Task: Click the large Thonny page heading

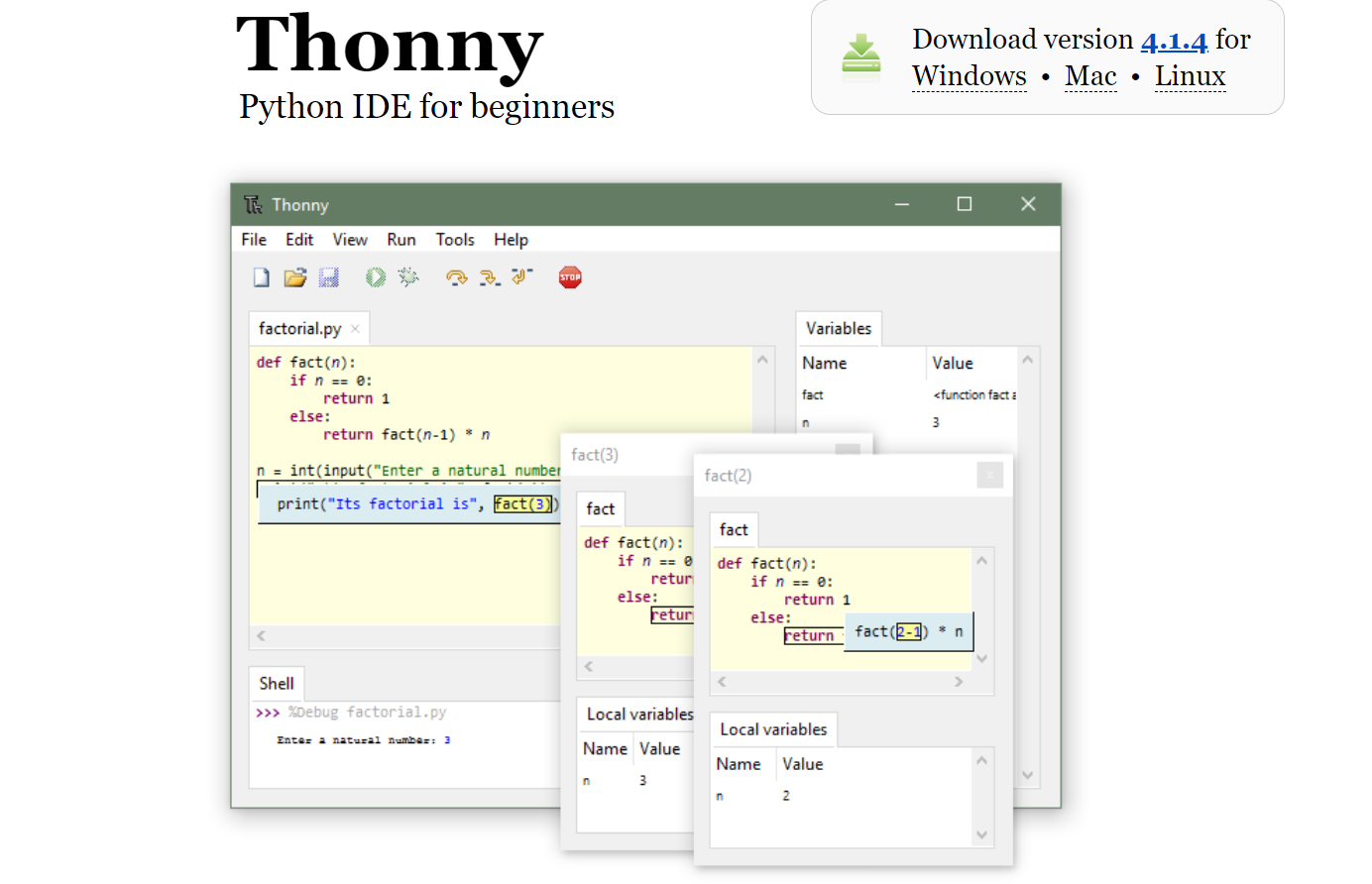Action: tap(390, 46)
